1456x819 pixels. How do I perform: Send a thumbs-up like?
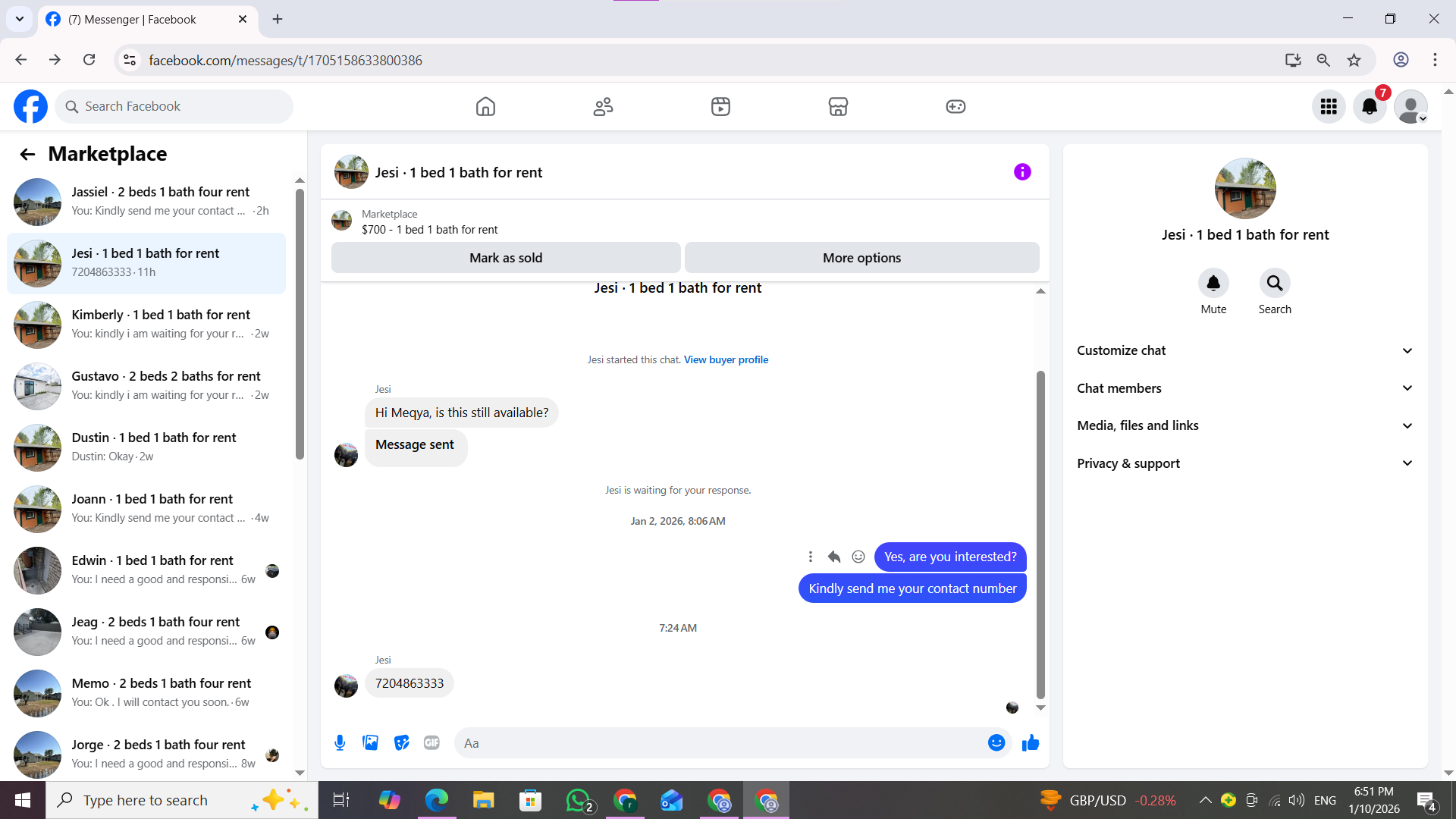click(x=1030, y=743)
